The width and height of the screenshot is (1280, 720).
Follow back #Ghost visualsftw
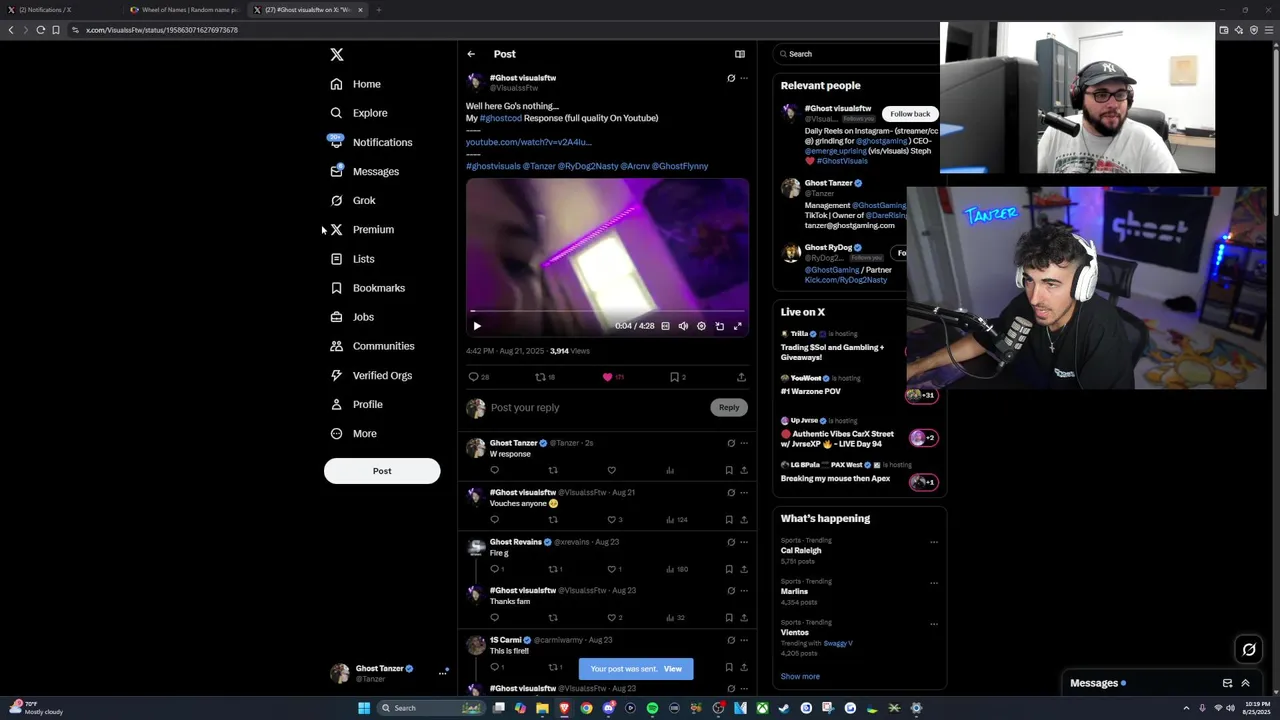910,114
